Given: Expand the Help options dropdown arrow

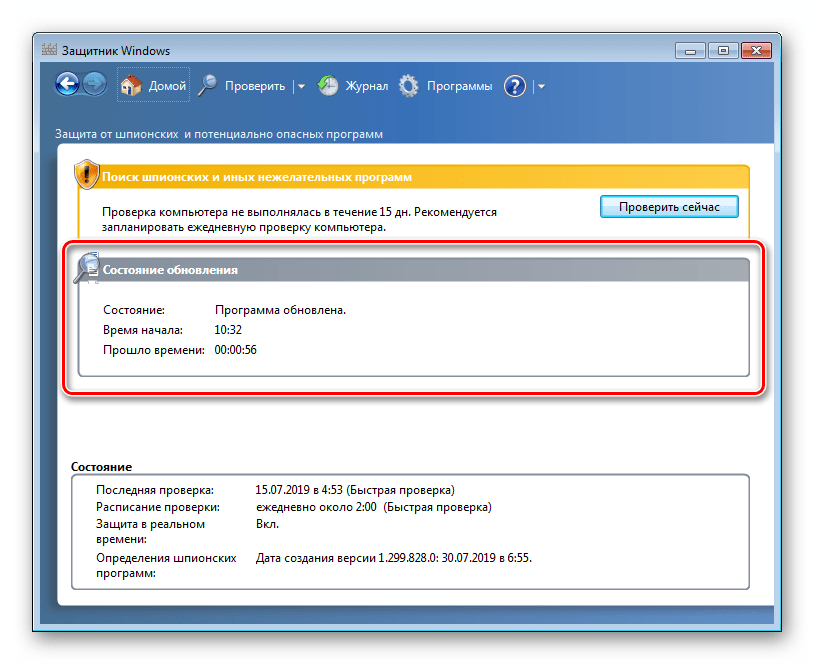Looking at the screenshot, I should tap(541, 87).
